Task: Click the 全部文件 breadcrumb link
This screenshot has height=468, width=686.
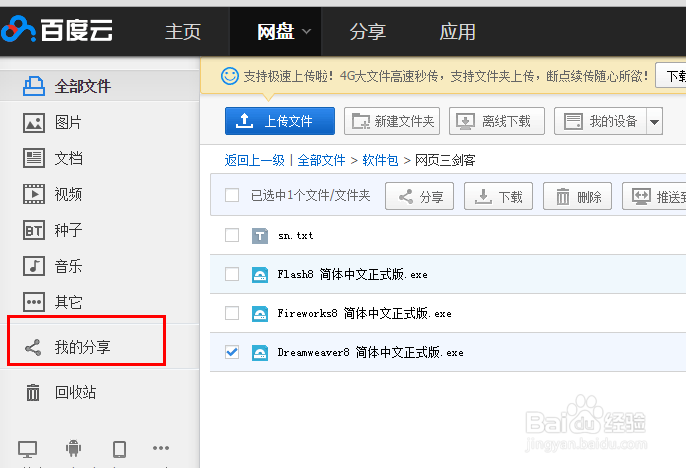Action: coord(322,161)
